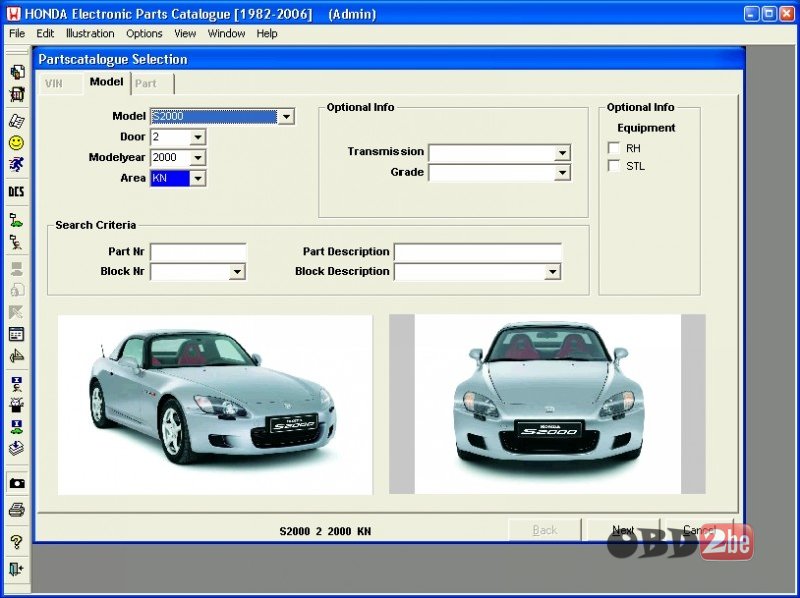Click the exit door icon
Image resolution: width=800 pixels, height=598 pixels.
pos(17,569)
